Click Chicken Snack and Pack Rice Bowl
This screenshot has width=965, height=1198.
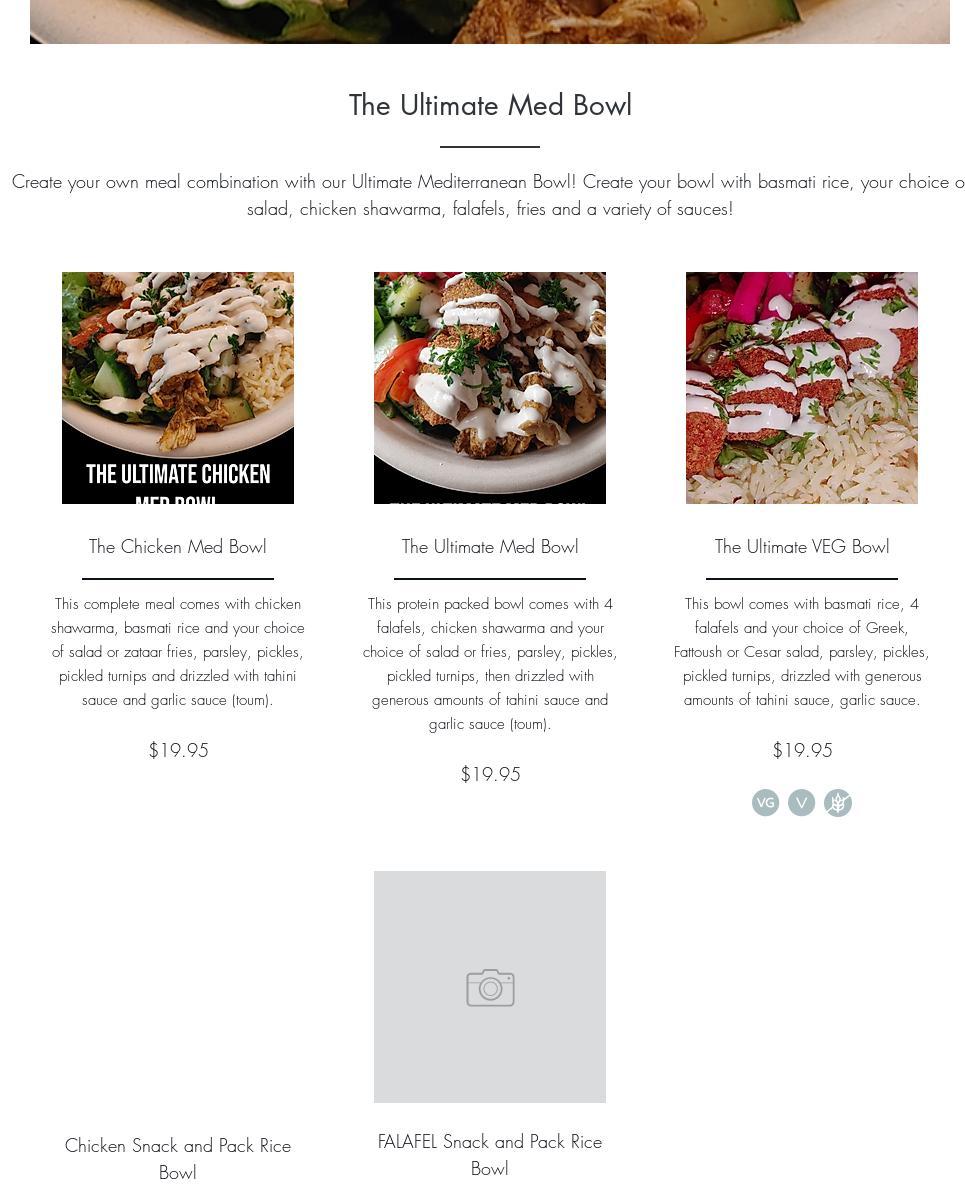click(177, 1158)
